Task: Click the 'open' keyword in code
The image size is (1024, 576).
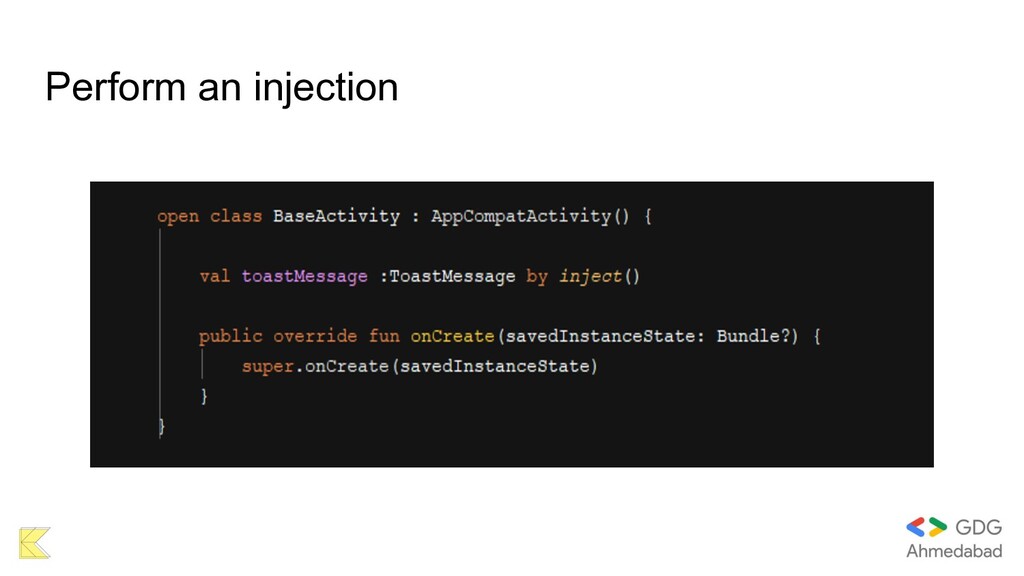Action: [x=178, y=217]
